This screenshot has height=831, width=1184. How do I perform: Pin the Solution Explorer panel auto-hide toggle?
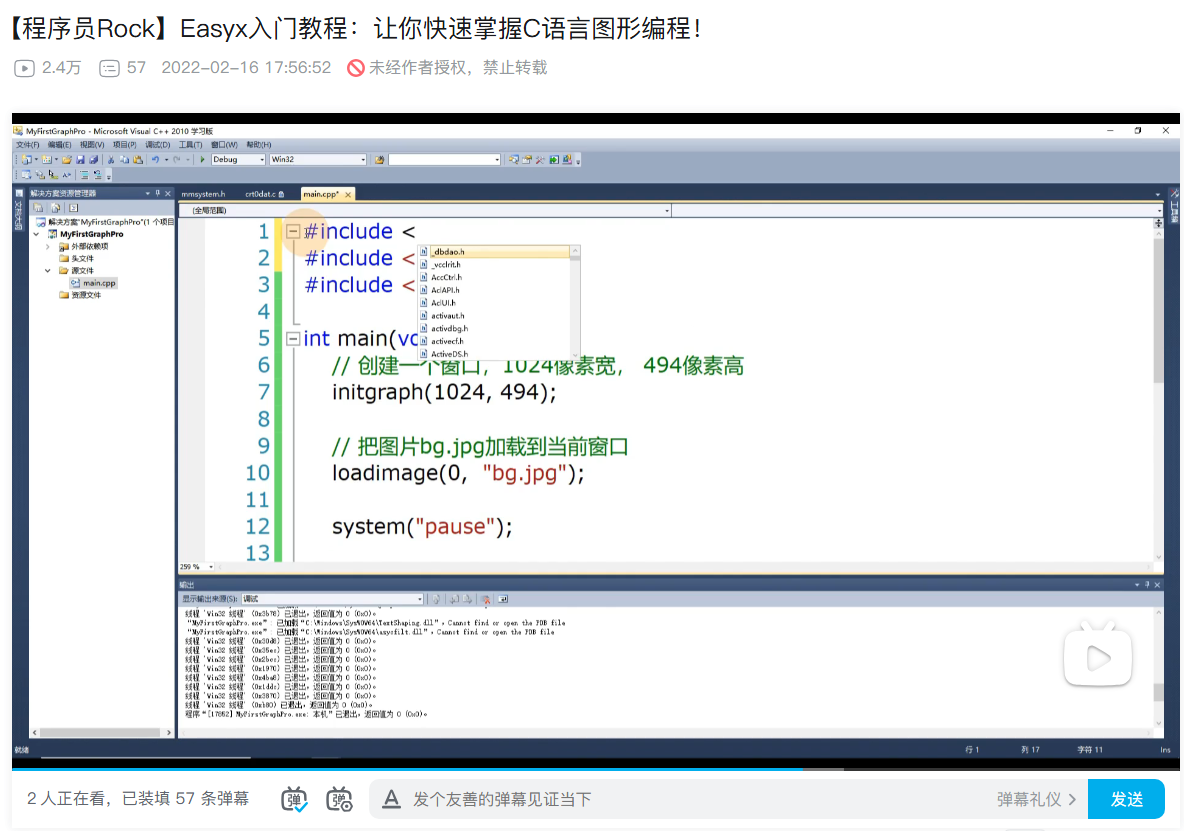(x=158, y=193)
